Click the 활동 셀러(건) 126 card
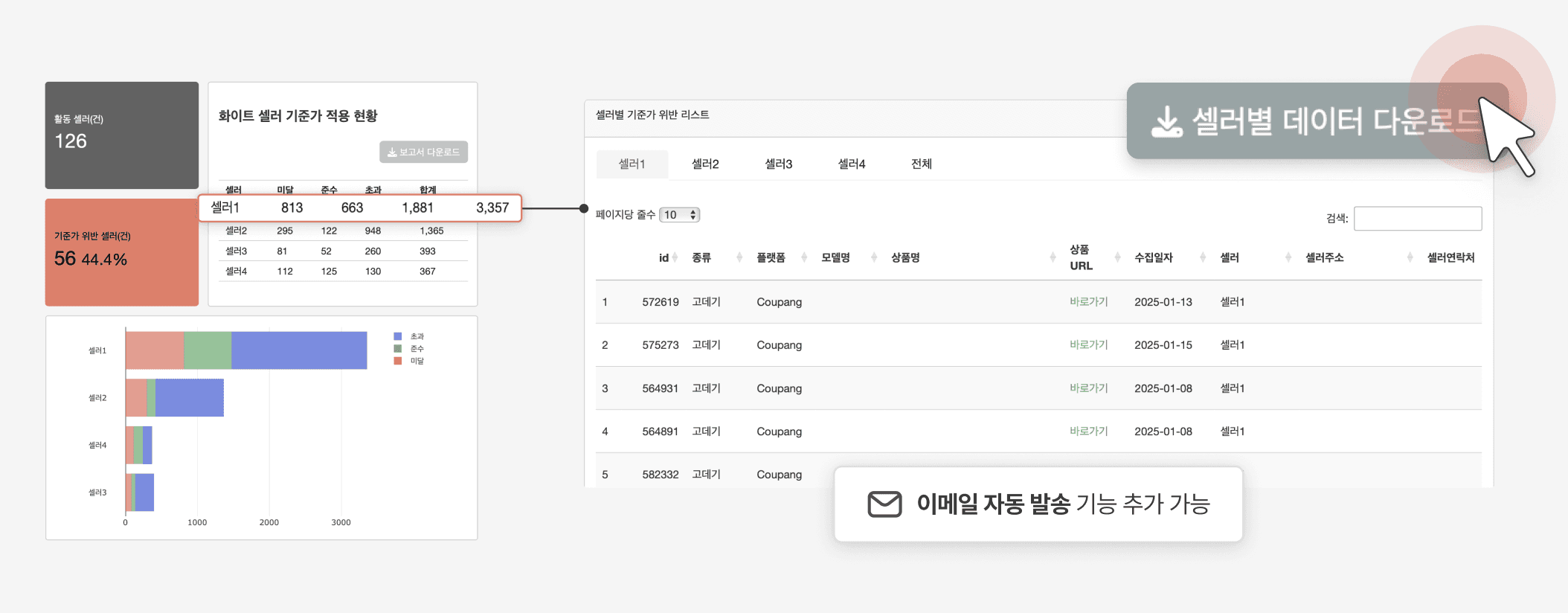Viewport: 1568px width, 613px height. (x=122, y=135)
